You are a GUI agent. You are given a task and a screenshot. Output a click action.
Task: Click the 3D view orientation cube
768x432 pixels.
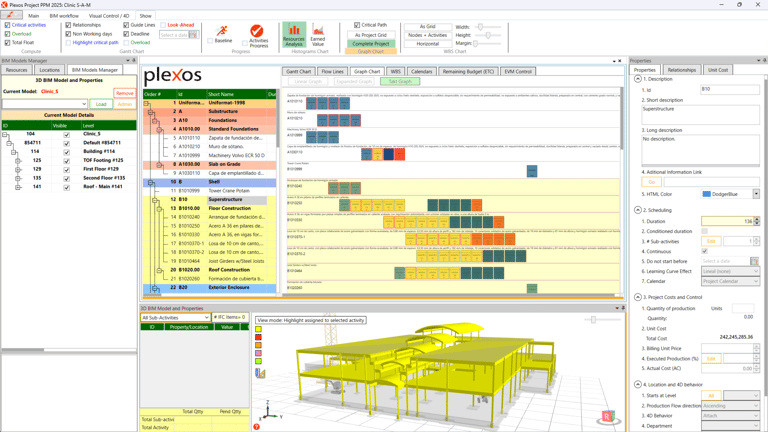tap(608, 416)
